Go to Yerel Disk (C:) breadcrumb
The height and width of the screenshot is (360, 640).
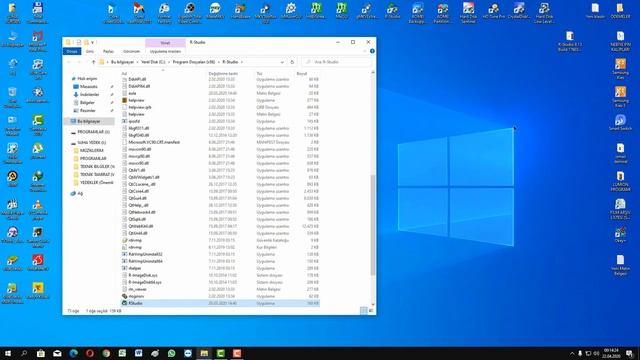(153, 62)
